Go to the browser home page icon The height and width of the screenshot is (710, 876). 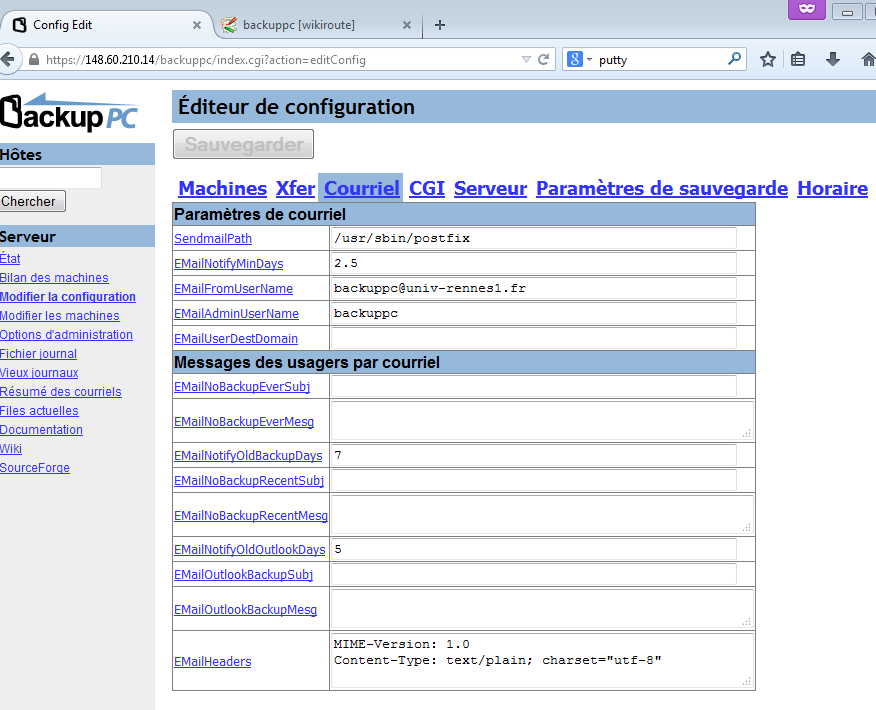(x=867, y=60)
